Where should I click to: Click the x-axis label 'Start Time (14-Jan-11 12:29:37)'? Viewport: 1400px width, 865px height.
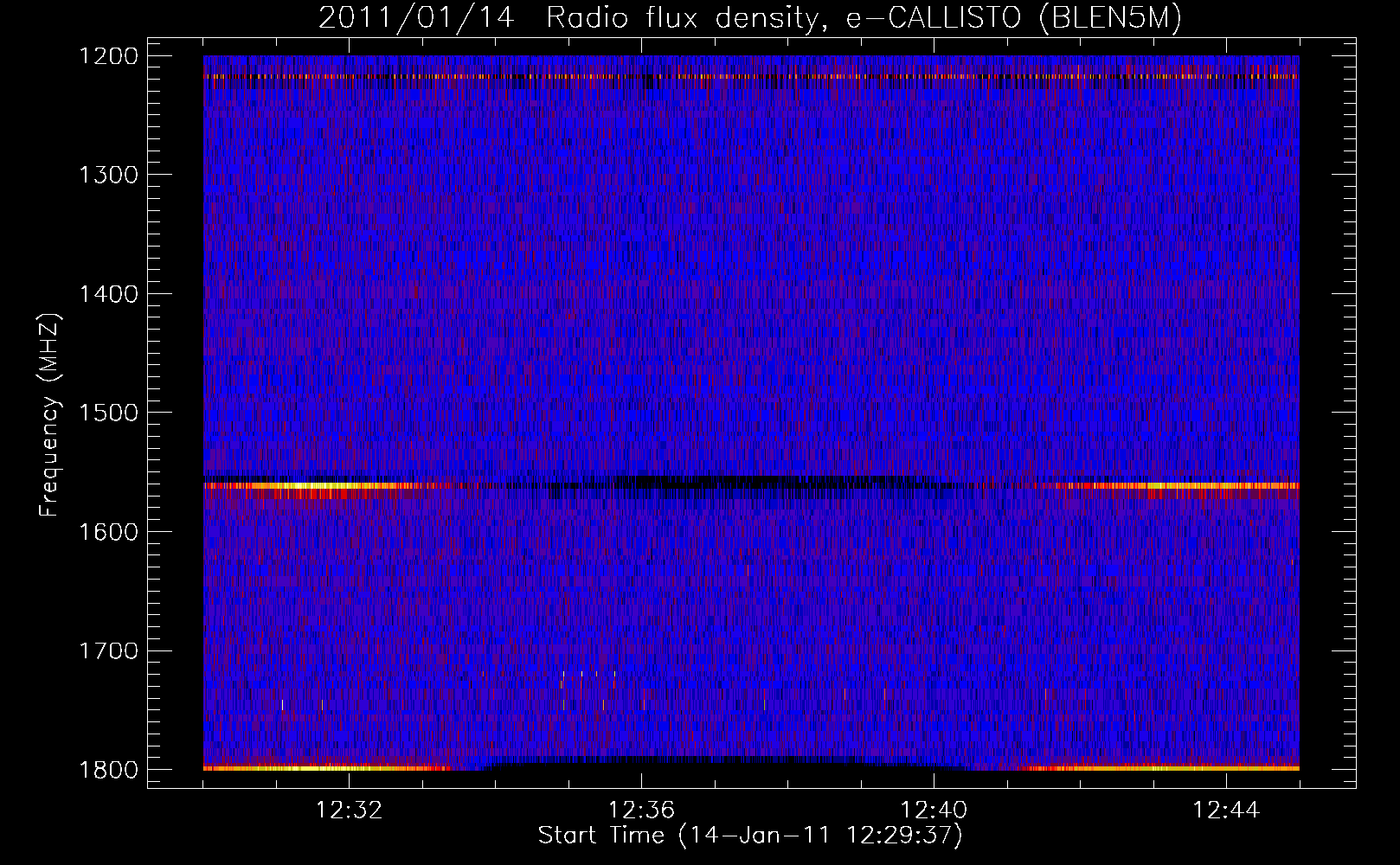pyautogui.click(x=750, y=836)
